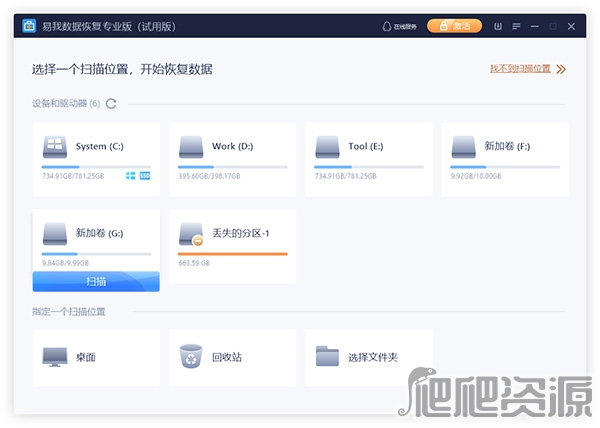This screenshot has width=600, height=428.
Task: Select the 新加卷 (F:) drive icon
Action: (463, 147)
